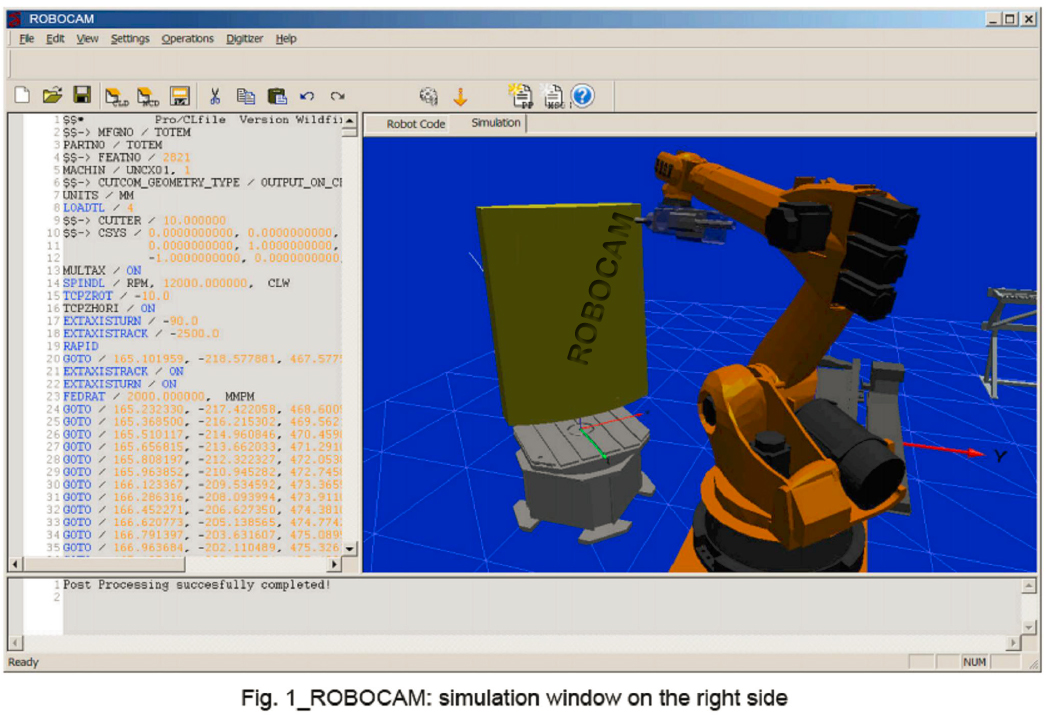Click the 'RAPID' code line

click(81, 347)
